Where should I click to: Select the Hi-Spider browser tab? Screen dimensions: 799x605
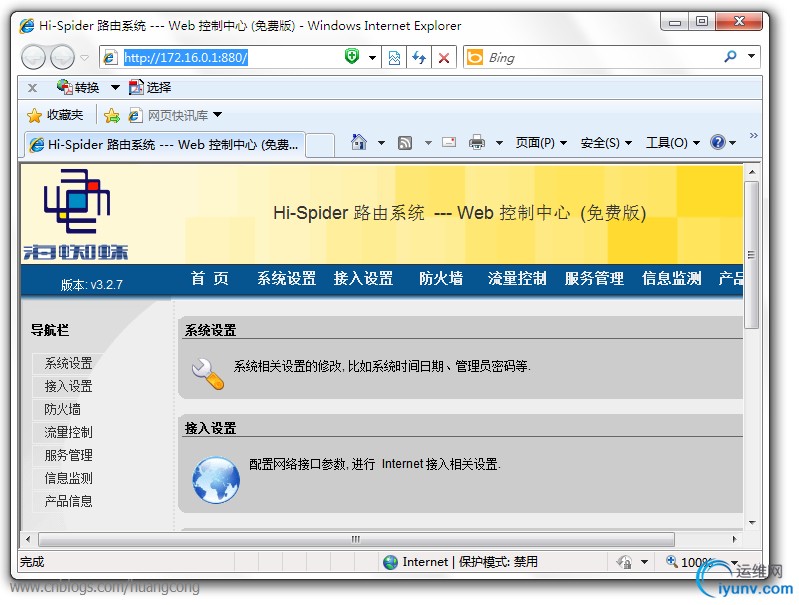[165, 145]
